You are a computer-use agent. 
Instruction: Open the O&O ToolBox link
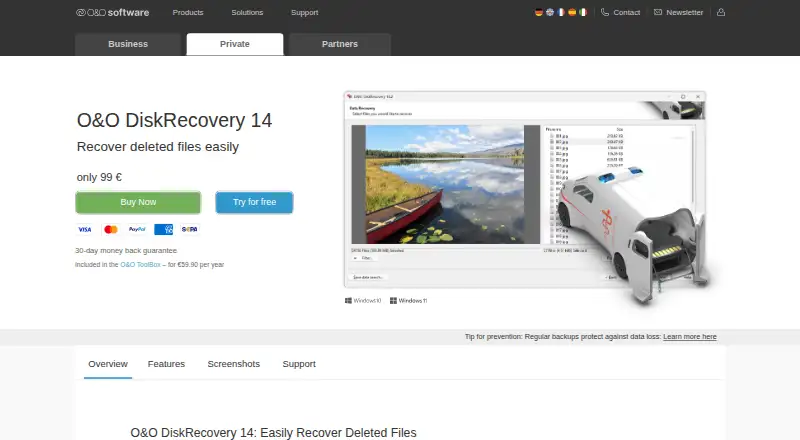pyautogui.click(x=140, y=264)
